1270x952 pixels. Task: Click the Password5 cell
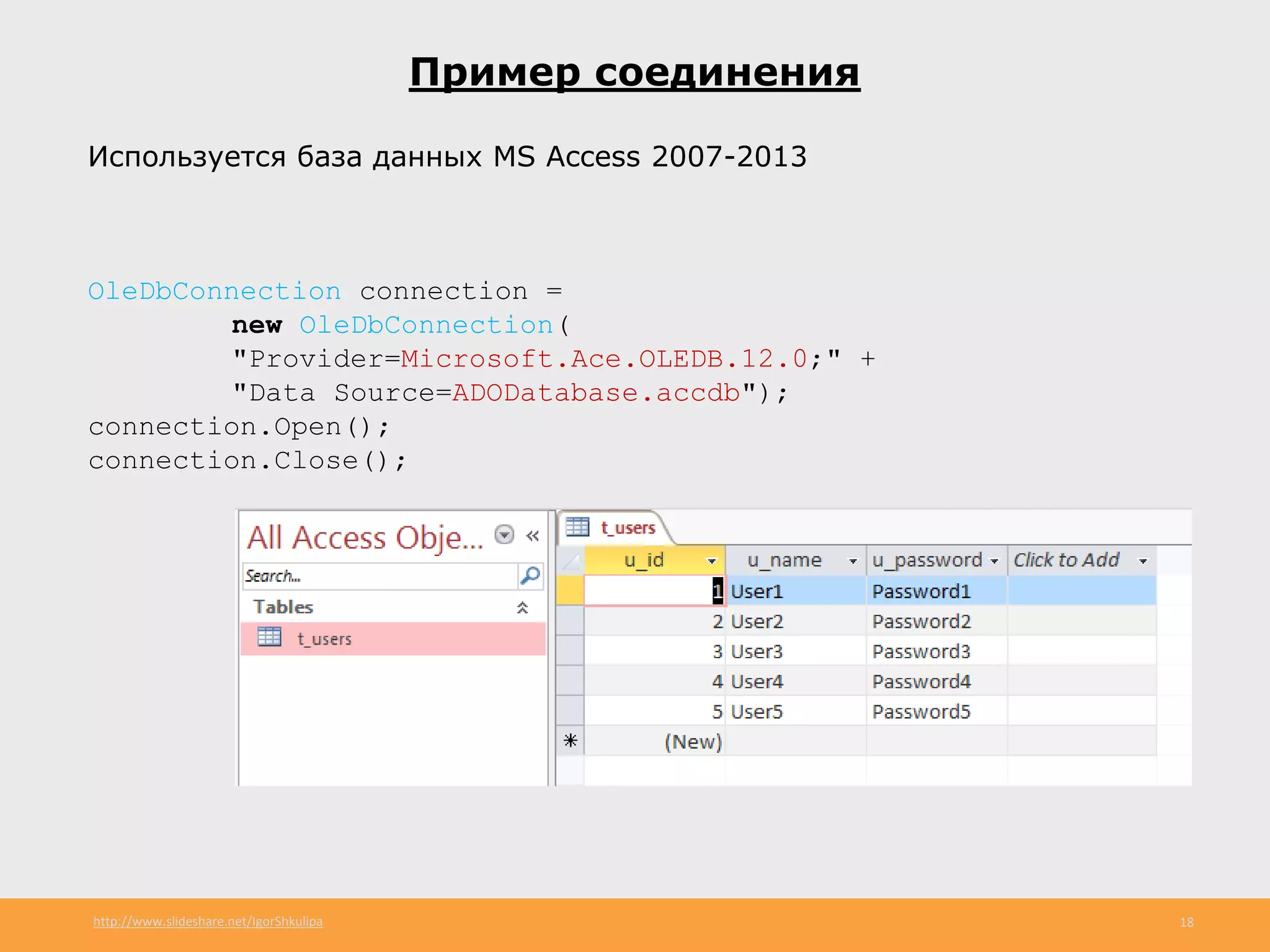(x=936, y=712)
